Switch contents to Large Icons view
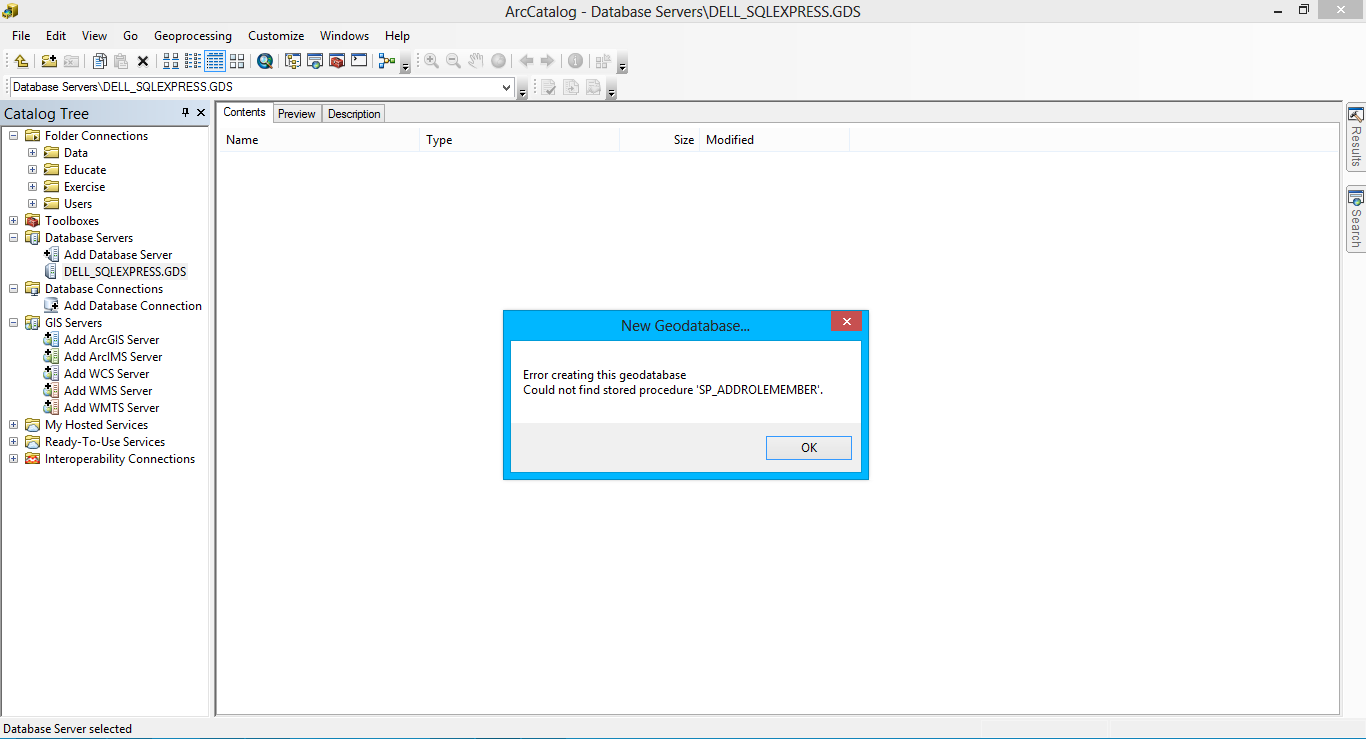Viewport: 1366px width, 739px height. (x=171, y=61)
